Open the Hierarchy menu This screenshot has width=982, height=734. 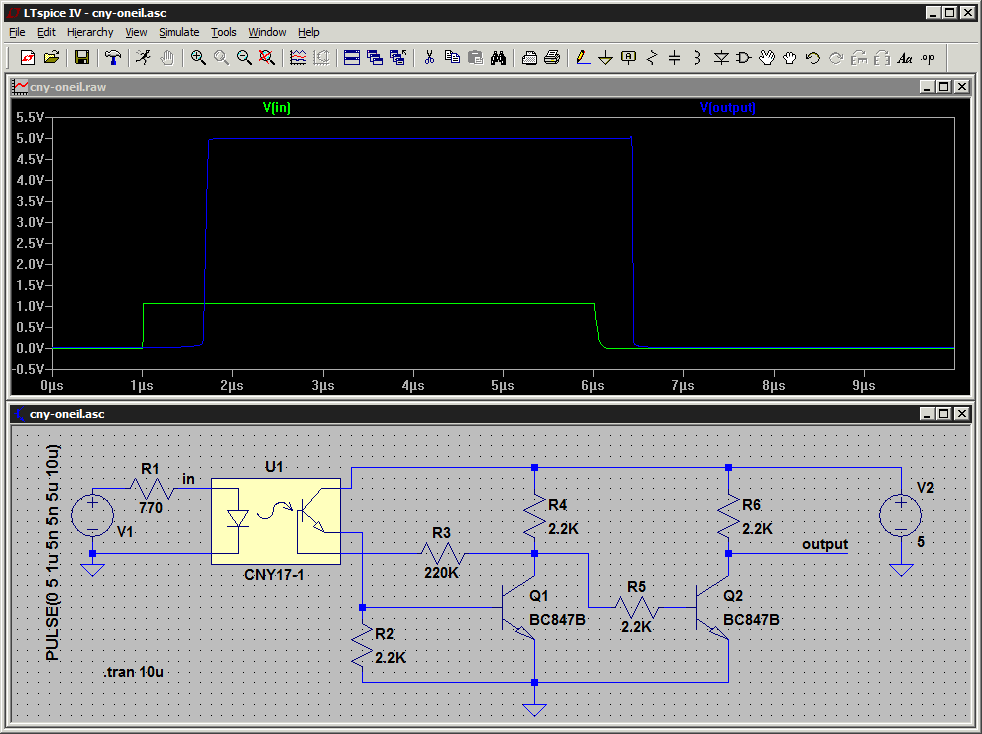pos(90,32)
